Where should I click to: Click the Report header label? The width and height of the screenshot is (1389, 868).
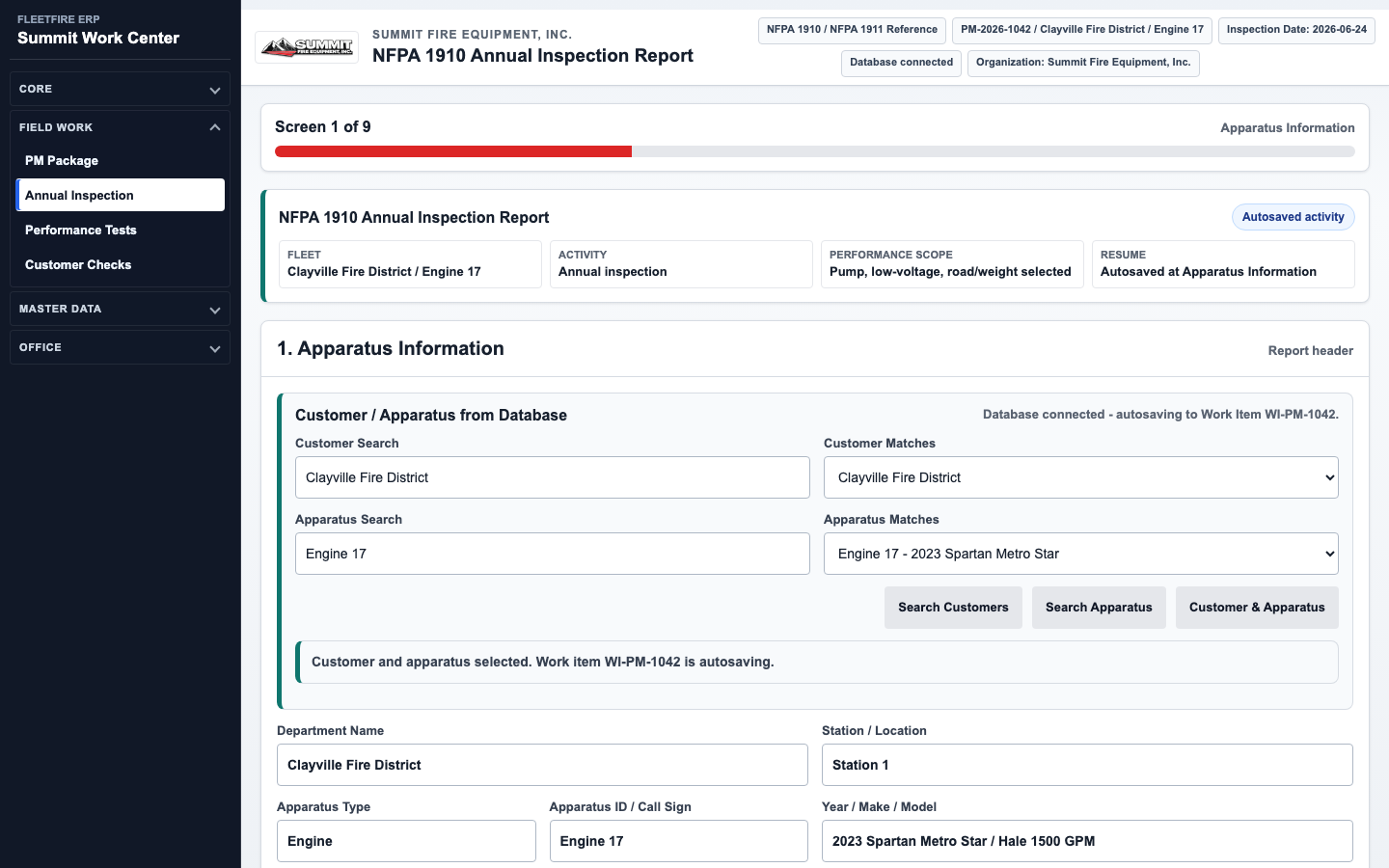[1310, 351]
